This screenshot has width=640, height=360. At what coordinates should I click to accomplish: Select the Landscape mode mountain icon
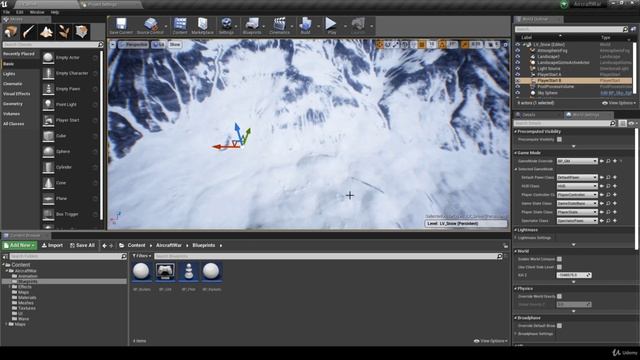point(46,31)
